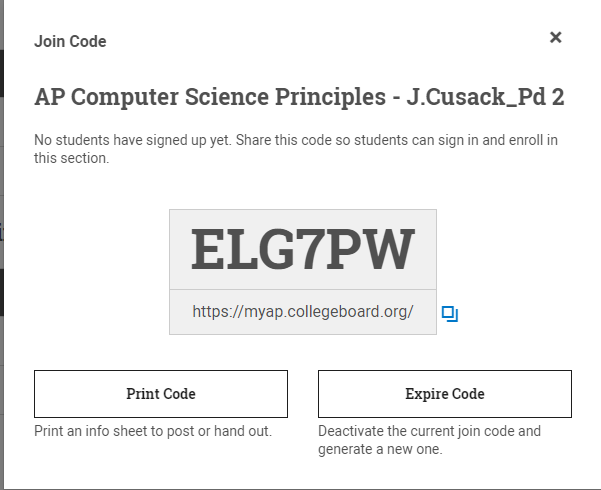The image size is (601, 490).
Task: Click the myap.collegeboard.org URL field
Action: [x=302, y=312]
